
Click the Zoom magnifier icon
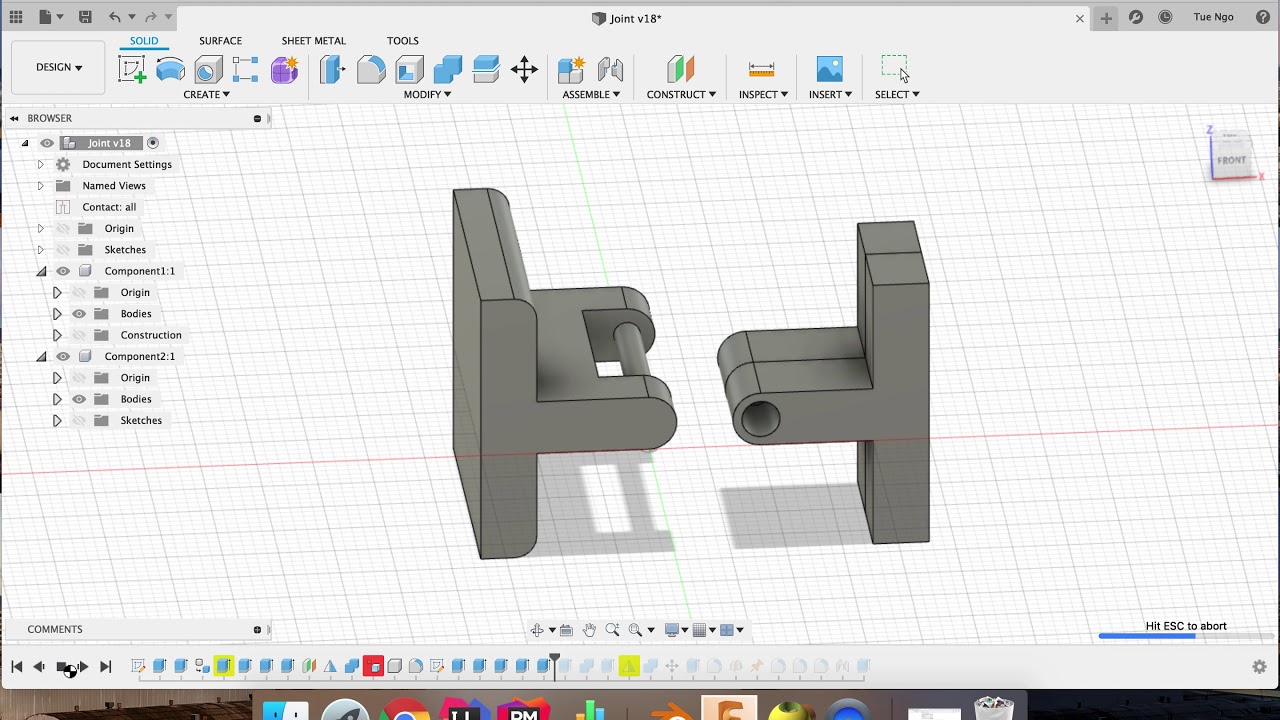pyautogui.click(x=612, y=630)
